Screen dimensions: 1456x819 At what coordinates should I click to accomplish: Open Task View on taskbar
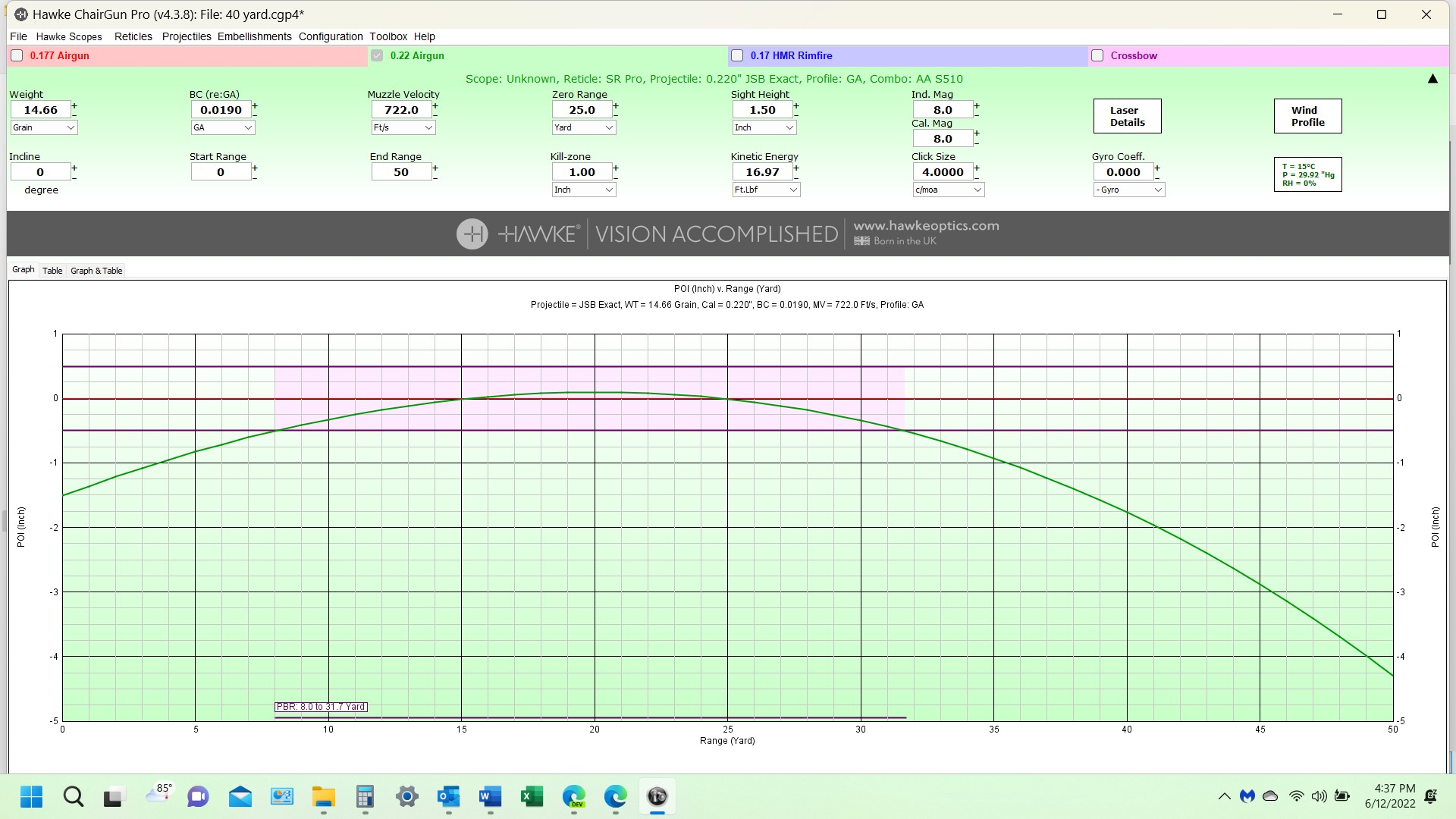click(x=113, y=797)
